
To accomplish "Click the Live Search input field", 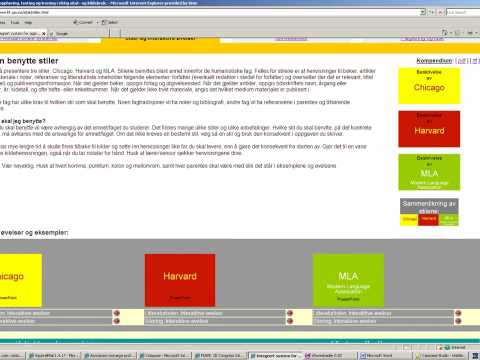I will [x=463, y=12].
